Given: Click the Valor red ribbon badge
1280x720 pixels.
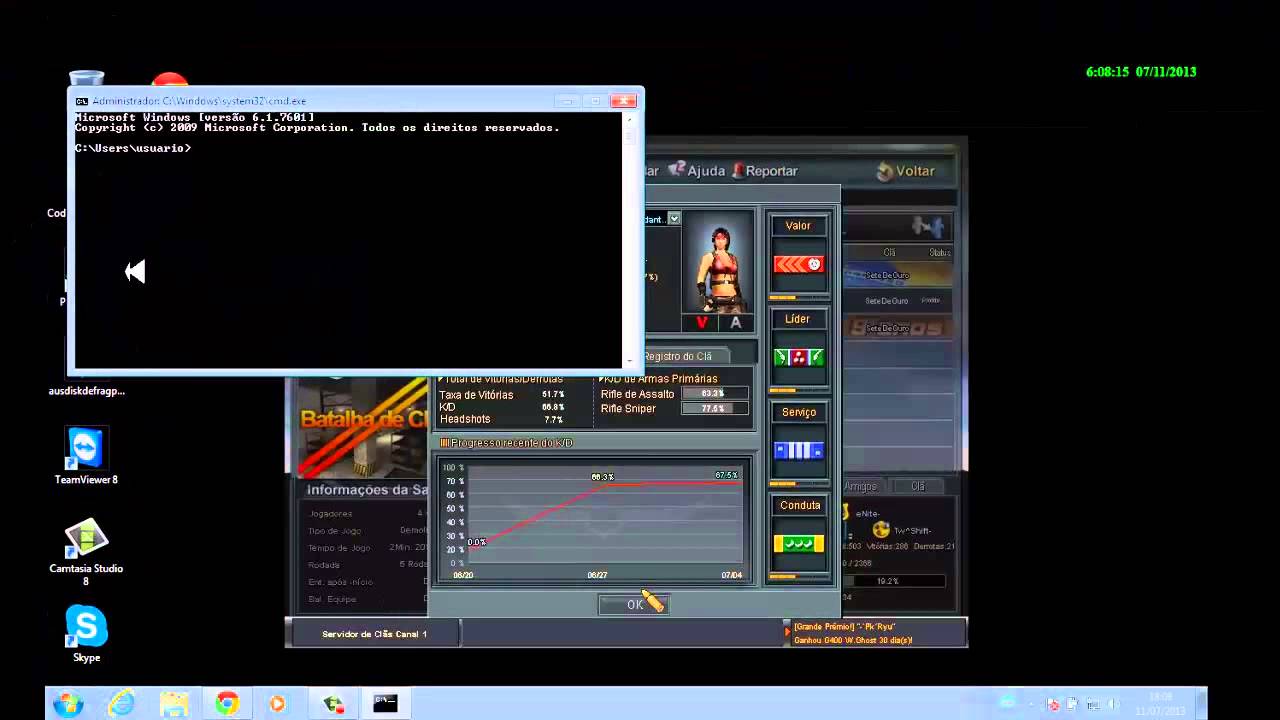Looking at the screenshot, I should click(798, 264).
